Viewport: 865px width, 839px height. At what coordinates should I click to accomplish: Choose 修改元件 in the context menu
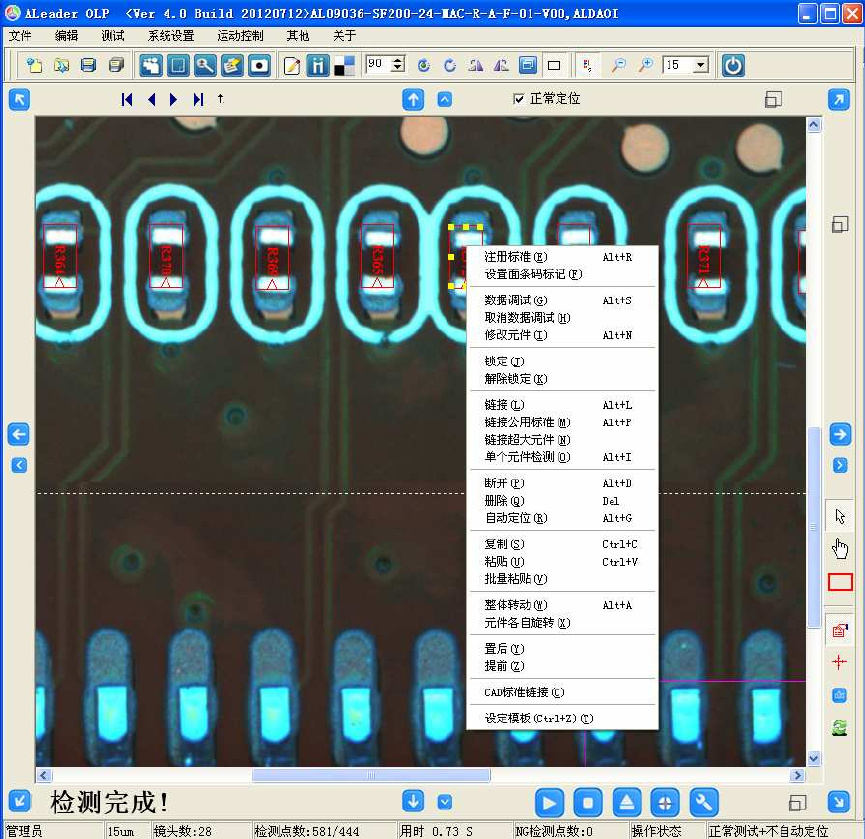(x=562, y=335)
